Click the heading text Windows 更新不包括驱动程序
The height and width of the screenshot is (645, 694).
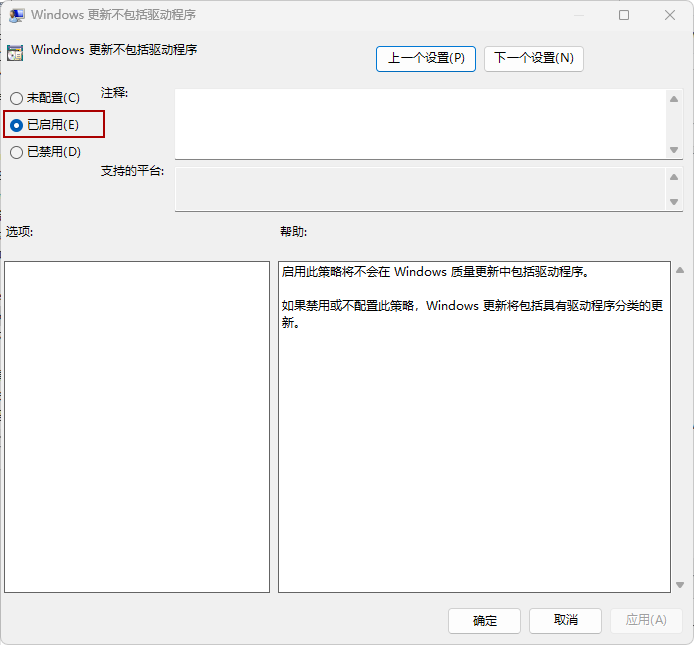(114, 50)
